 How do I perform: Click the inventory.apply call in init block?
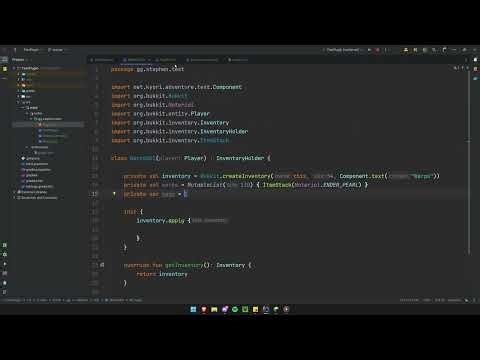coord(160,220)
